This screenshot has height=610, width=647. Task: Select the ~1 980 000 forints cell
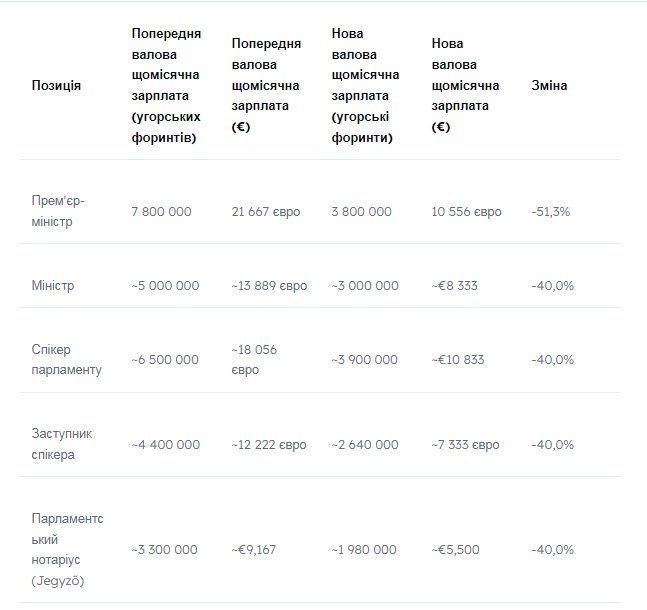[364, 550]
